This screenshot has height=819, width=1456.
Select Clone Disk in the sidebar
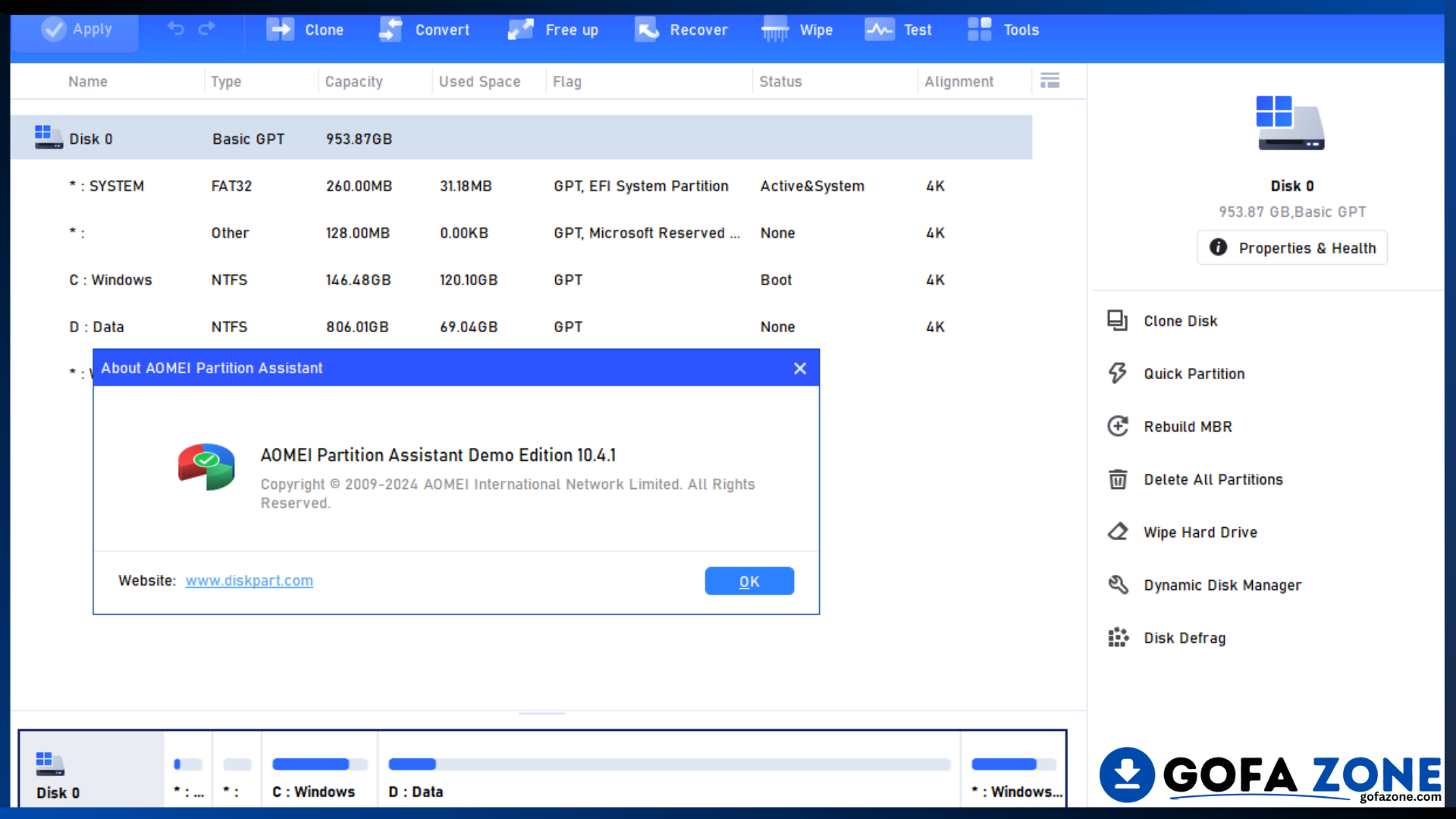(x=1181, y=321)
